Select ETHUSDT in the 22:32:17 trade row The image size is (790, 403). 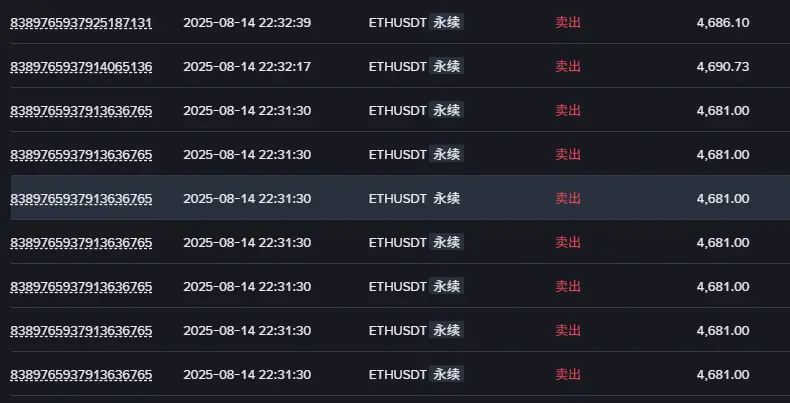click(x=398, y=66)
